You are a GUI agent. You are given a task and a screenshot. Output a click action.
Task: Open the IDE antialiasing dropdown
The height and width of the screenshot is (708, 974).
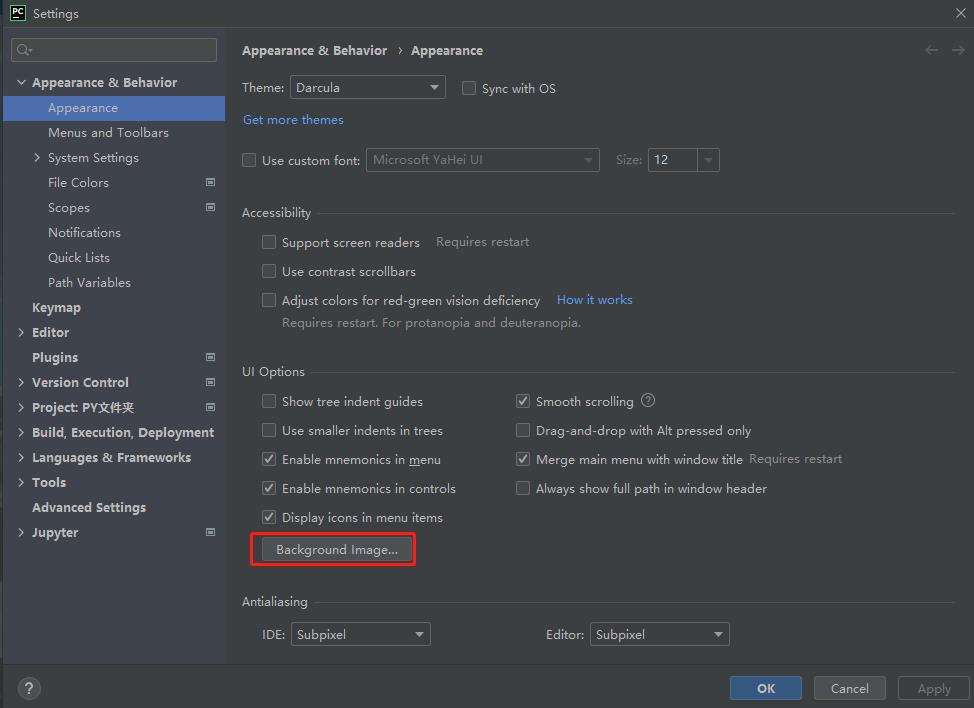point(360,634)
